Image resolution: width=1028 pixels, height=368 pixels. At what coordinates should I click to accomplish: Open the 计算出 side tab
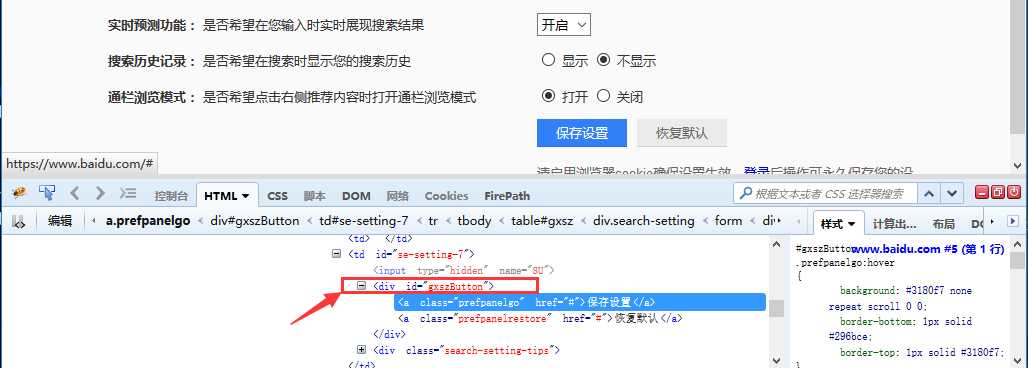pos(894,224)
